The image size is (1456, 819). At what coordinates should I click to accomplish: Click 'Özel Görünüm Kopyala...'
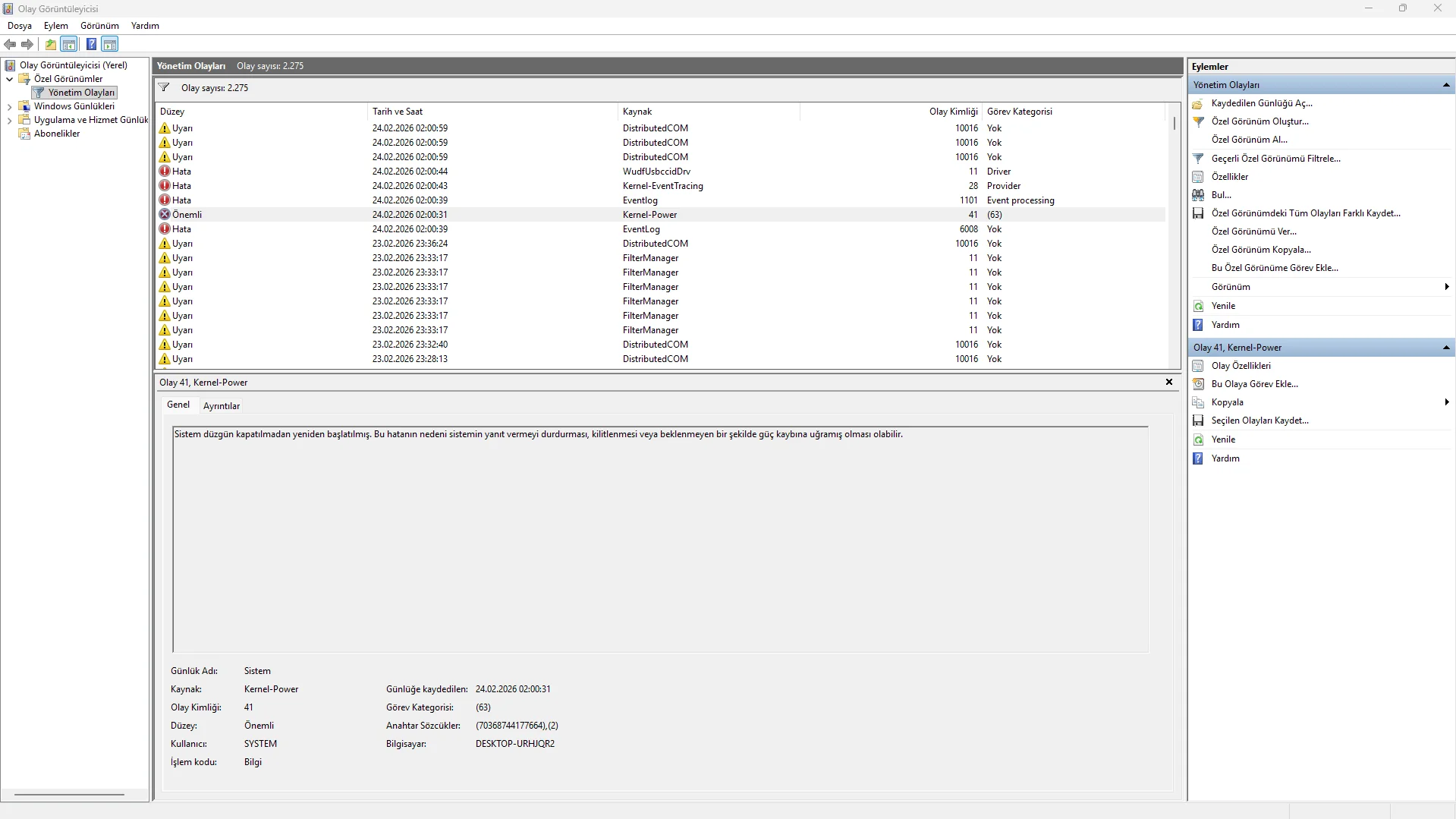[x=1261, y=250]
